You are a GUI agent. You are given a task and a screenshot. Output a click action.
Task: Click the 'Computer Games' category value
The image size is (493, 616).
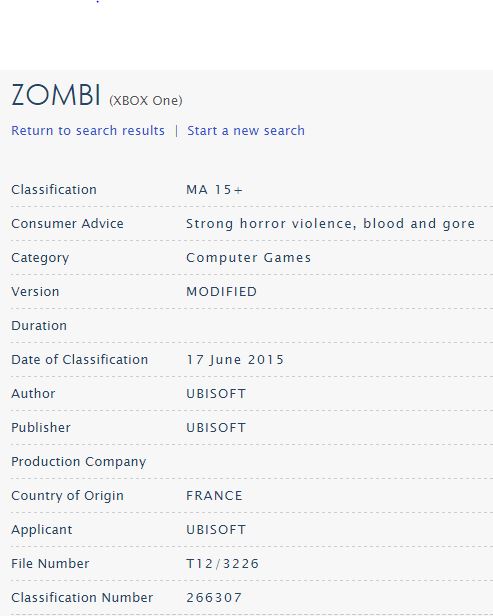(248, 258)
